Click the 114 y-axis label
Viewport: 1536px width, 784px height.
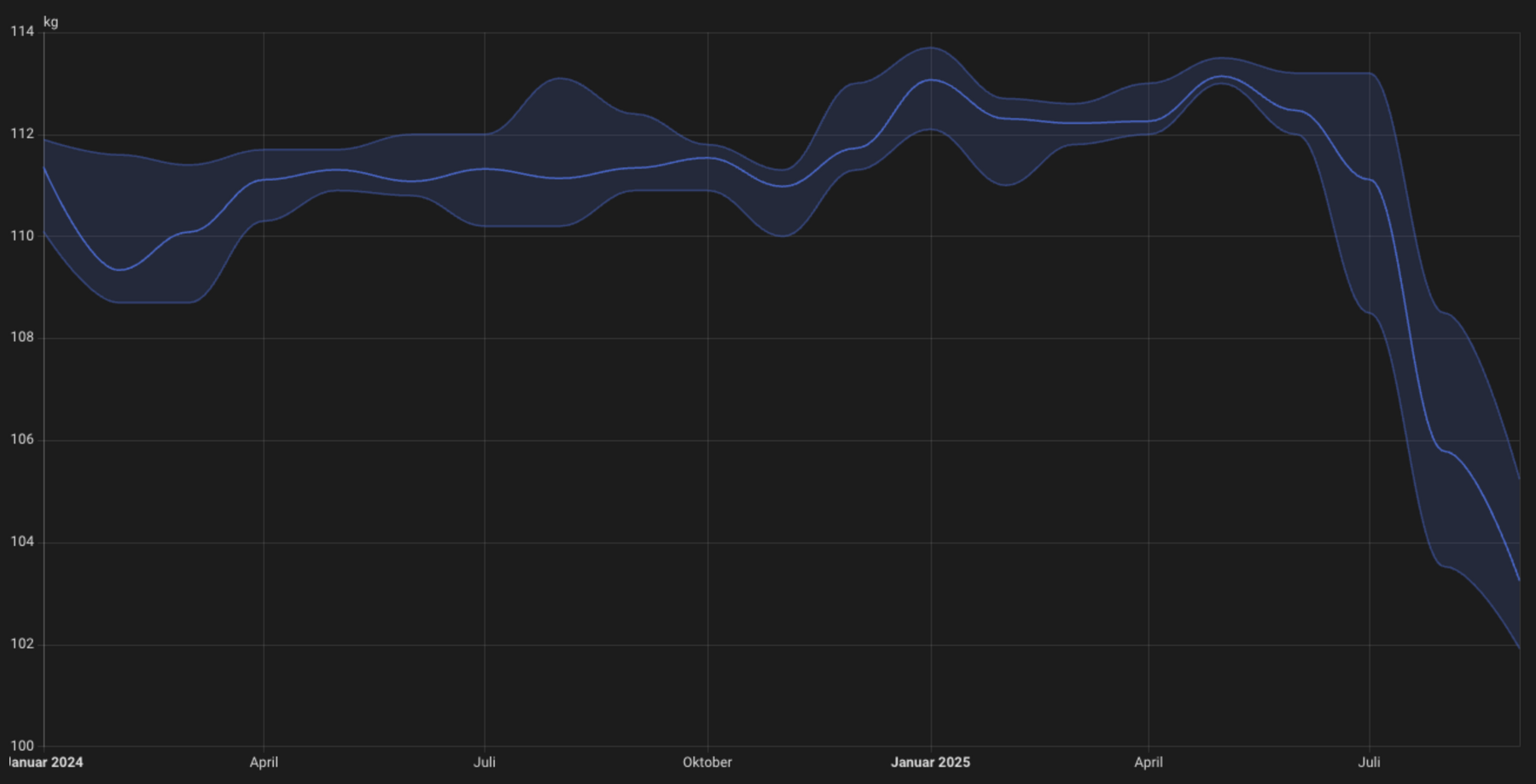pos(22,32)
